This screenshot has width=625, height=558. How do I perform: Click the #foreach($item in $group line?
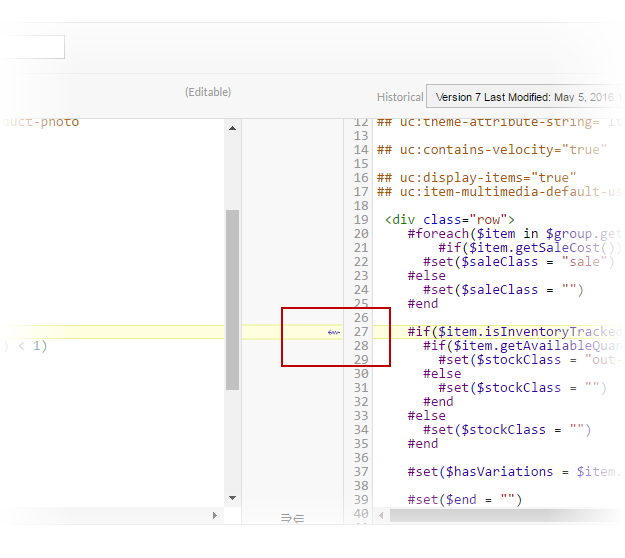click(514, 234)
